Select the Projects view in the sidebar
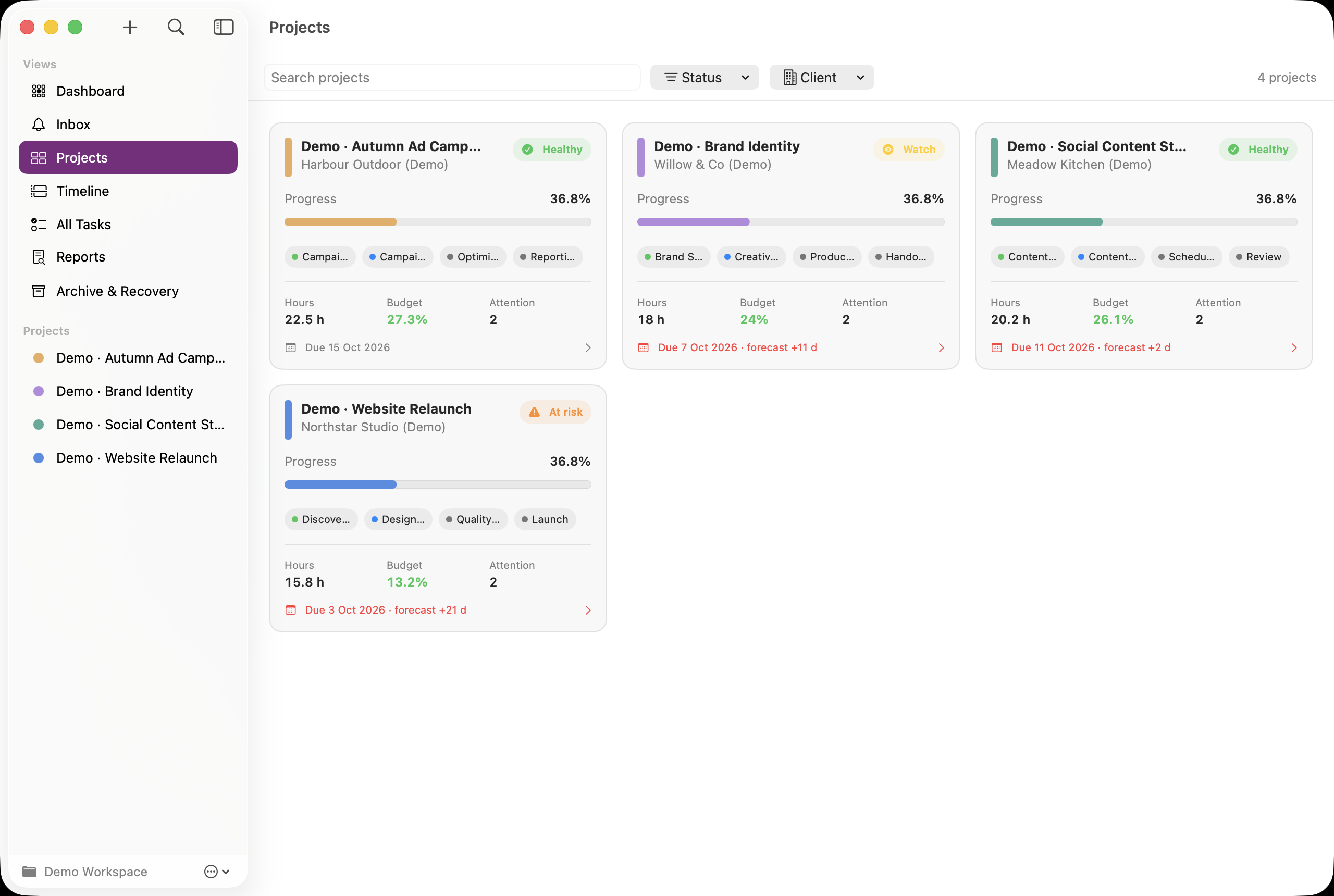1334x896 pixels. [x=128, y=158]
